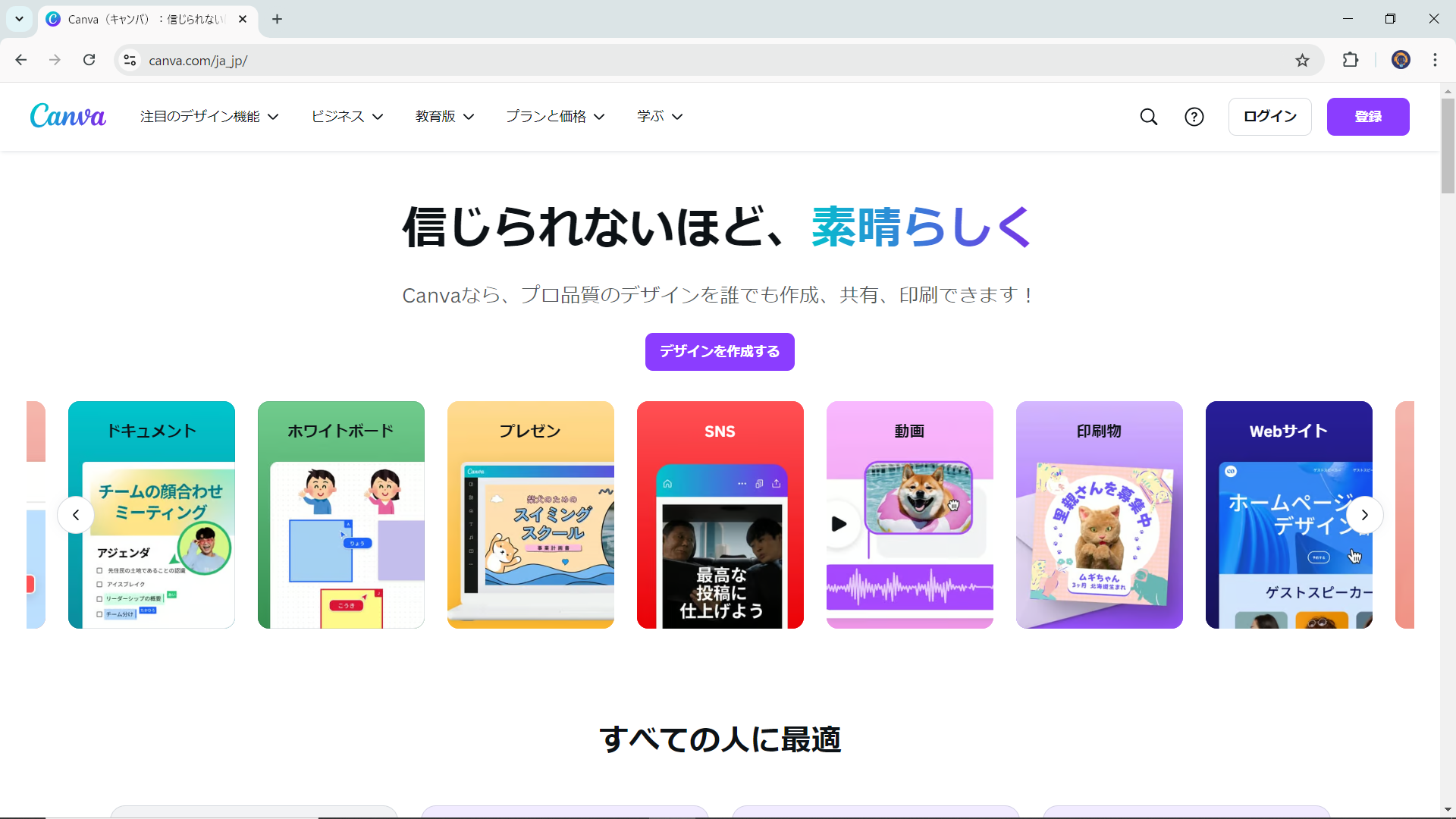Open the browser extensions puzzle icon
This screenshot has width=1456, height=819.
click(x=1351, y=60)
